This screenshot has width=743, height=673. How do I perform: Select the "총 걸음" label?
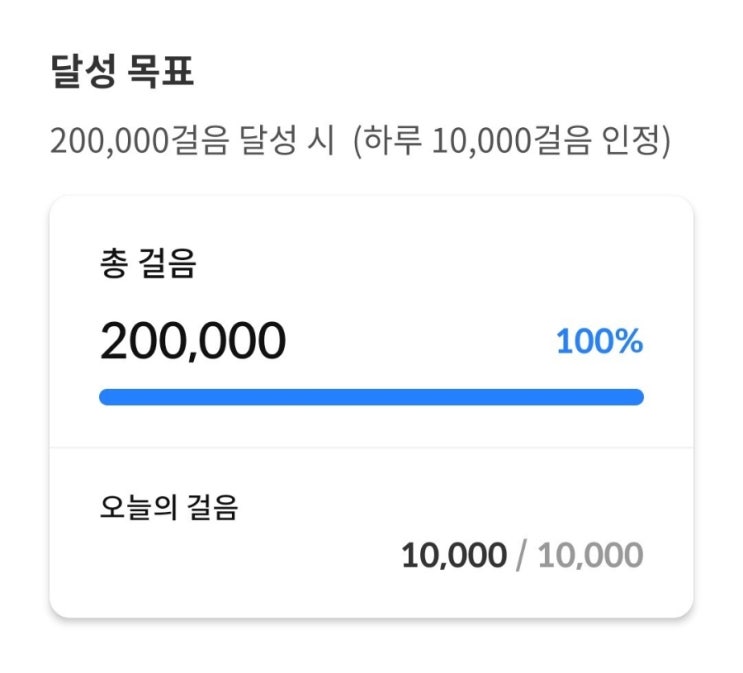[x=148, y=265]
